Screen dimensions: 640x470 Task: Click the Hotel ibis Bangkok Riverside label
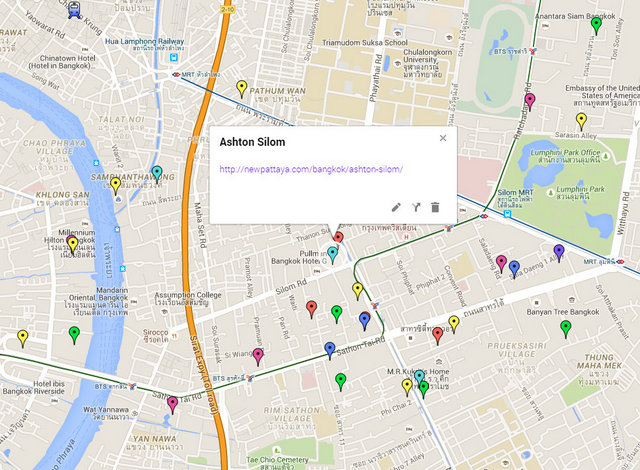point(33,387)
